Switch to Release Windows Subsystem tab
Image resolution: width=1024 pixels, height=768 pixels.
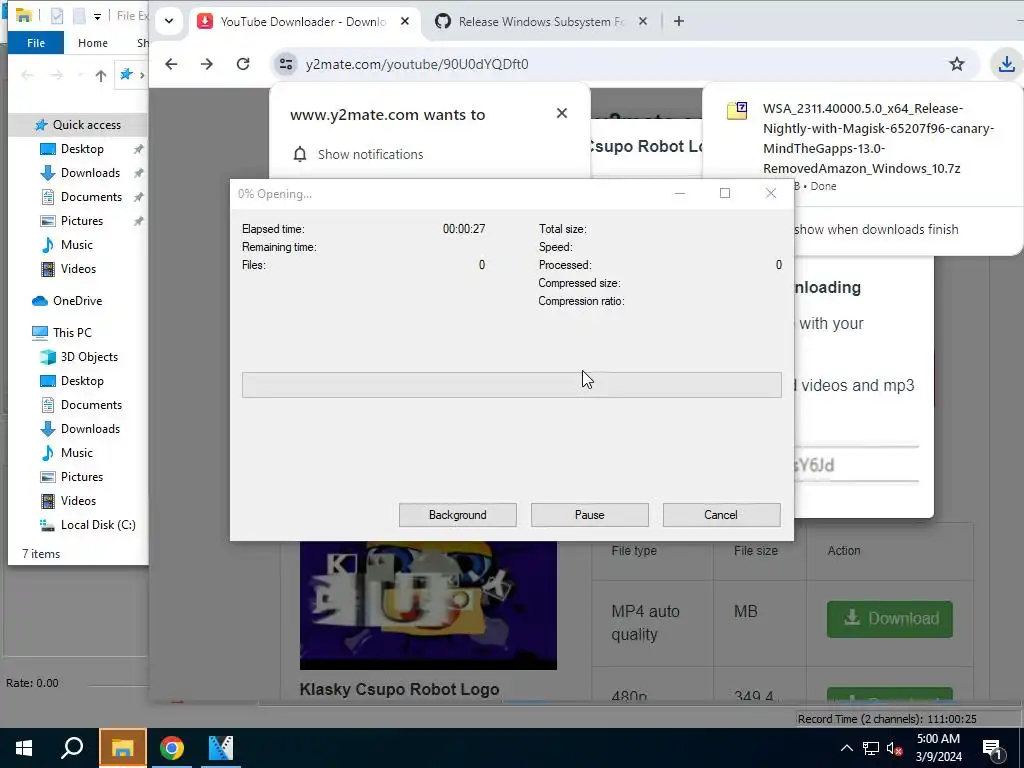(x=541, y=22)
